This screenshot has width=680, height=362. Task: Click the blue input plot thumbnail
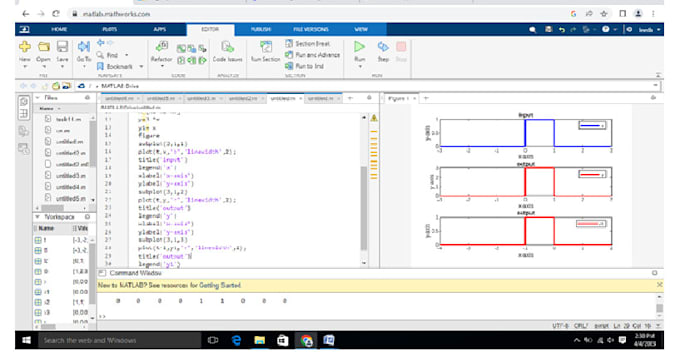(x=525, y=133)
